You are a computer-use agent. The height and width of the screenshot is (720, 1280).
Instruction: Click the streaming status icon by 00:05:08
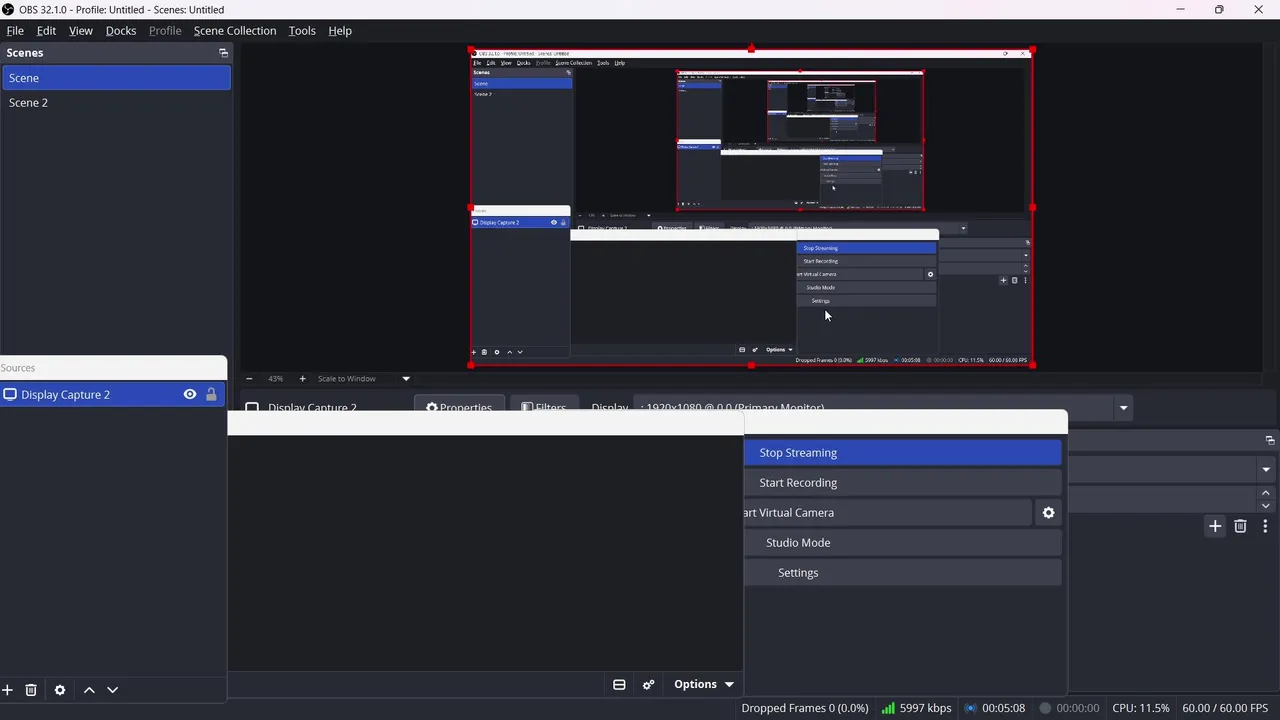970,708
